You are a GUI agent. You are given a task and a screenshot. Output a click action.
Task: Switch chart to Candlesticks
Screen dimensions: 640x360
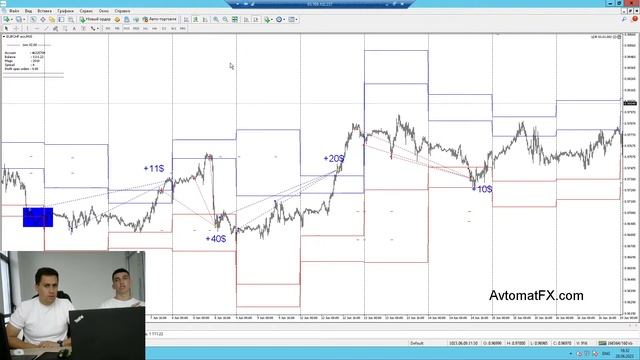[x=196, y=19]
